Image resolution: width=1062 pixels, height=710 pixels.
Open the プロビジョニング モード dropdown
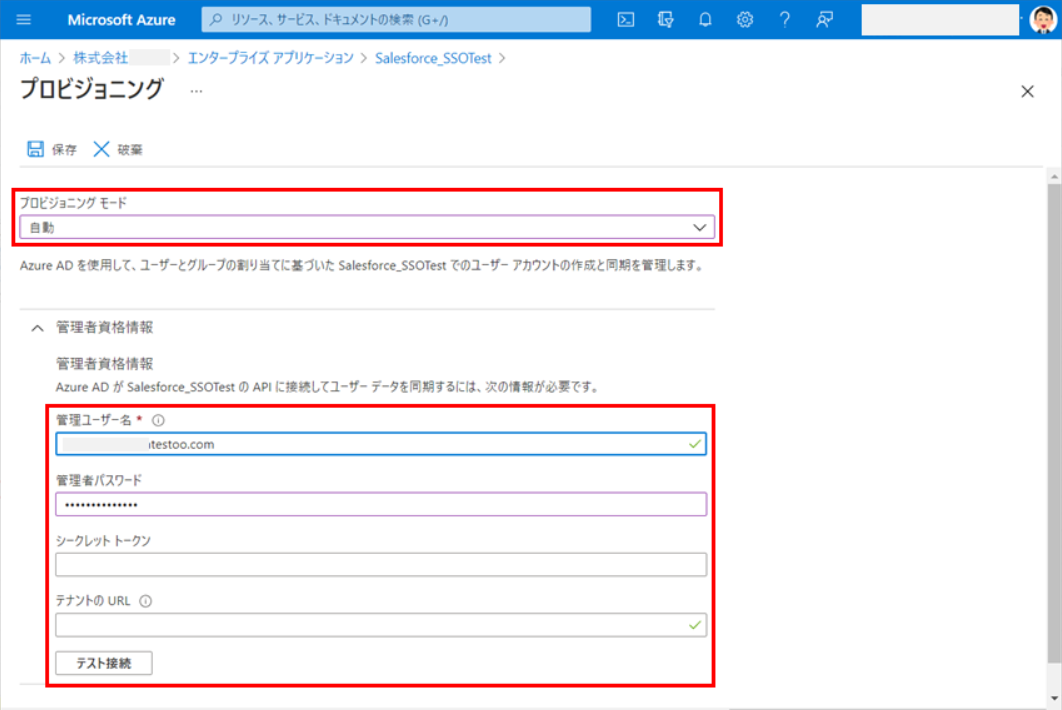tap(367, 228)
